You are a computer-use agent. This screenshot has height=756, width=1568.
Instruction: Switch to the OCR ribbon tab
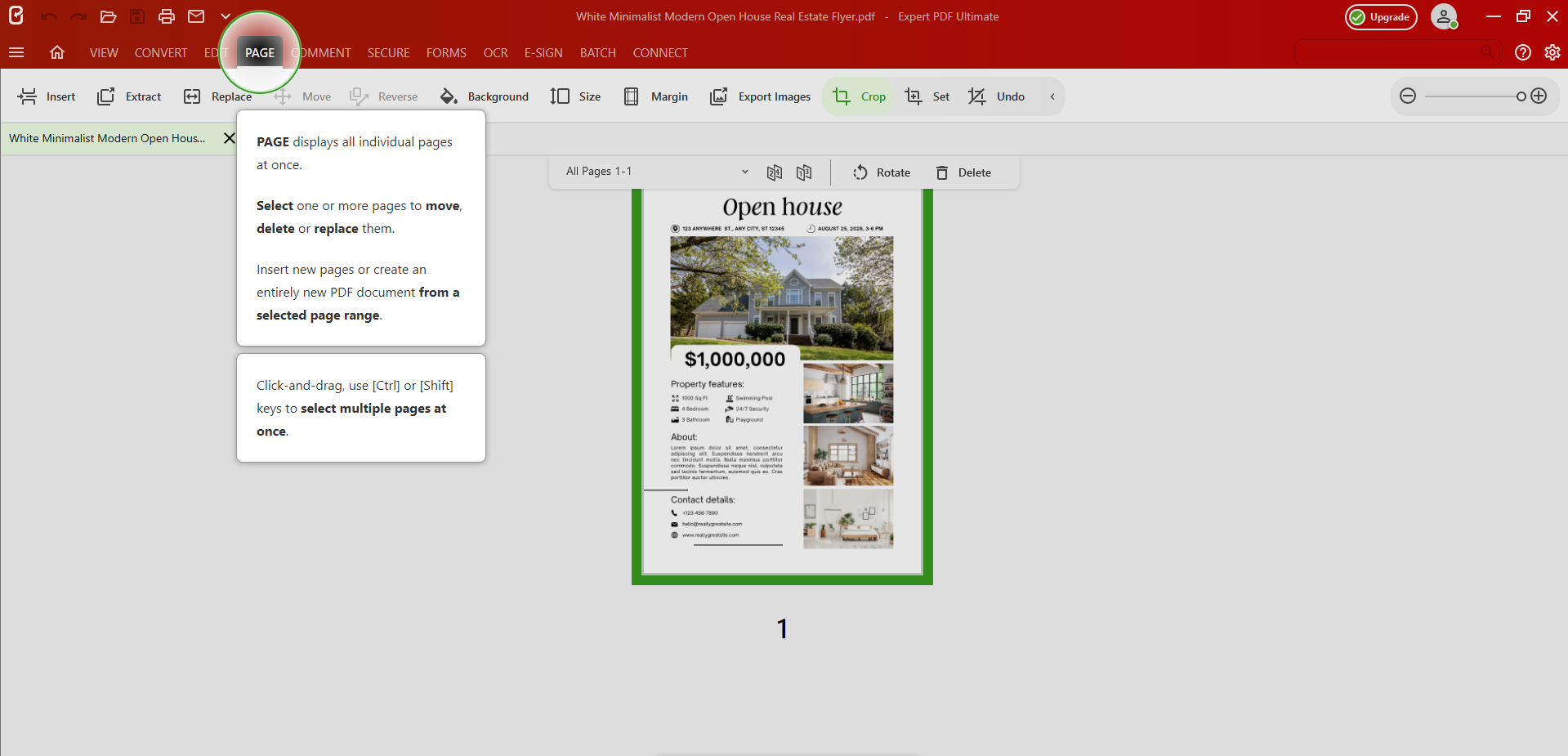[495, 52]
